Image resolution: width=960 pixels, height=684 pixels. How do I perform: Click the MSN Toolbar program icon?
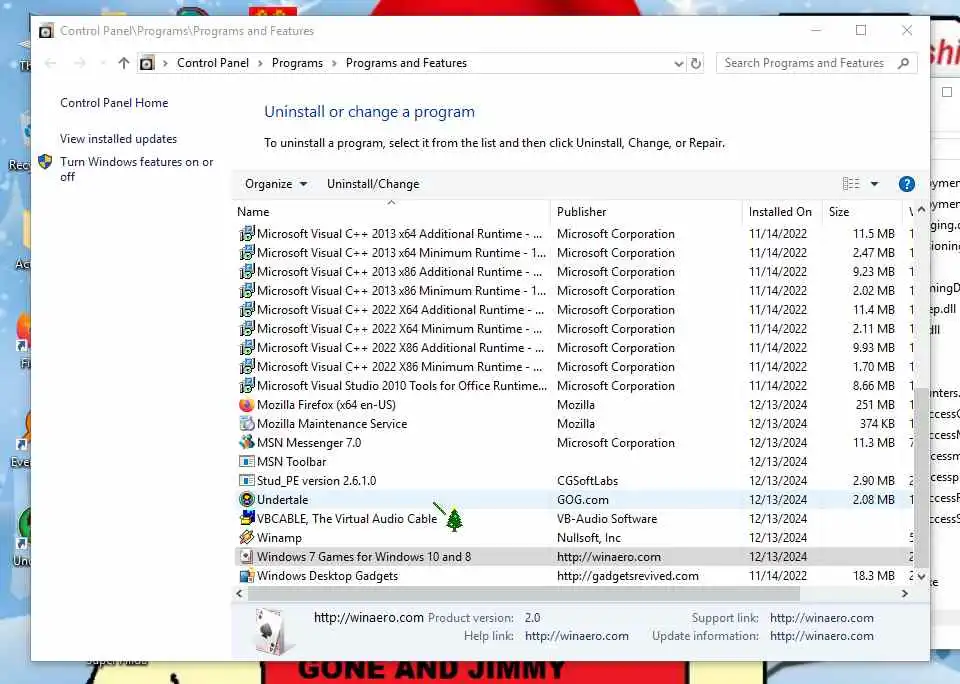(247, 462)
